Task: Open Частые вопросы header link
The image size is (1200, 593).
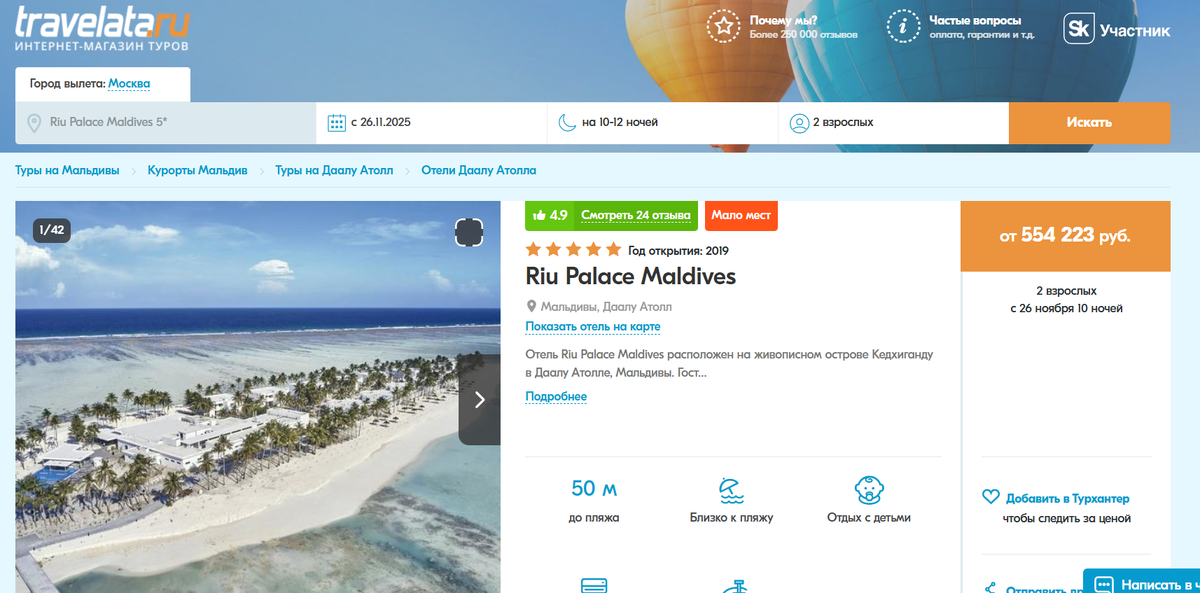Action: point(975,20)
